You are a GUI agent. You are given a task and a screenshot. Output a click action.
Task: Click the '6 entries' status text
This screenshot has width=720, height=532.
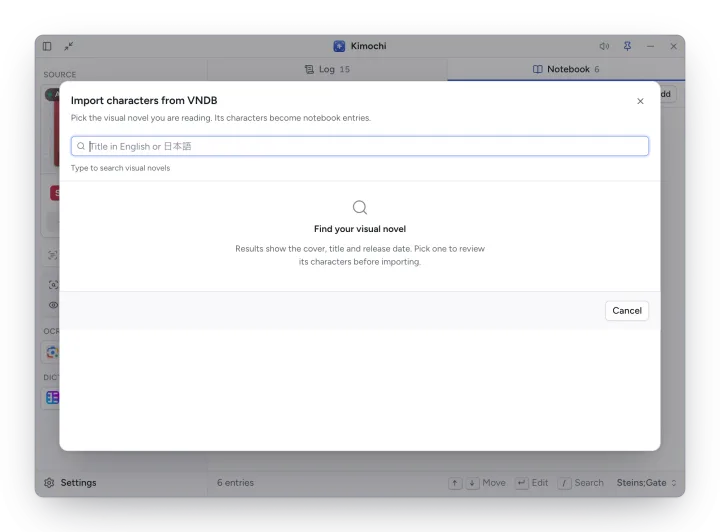(x=235, y=482)
